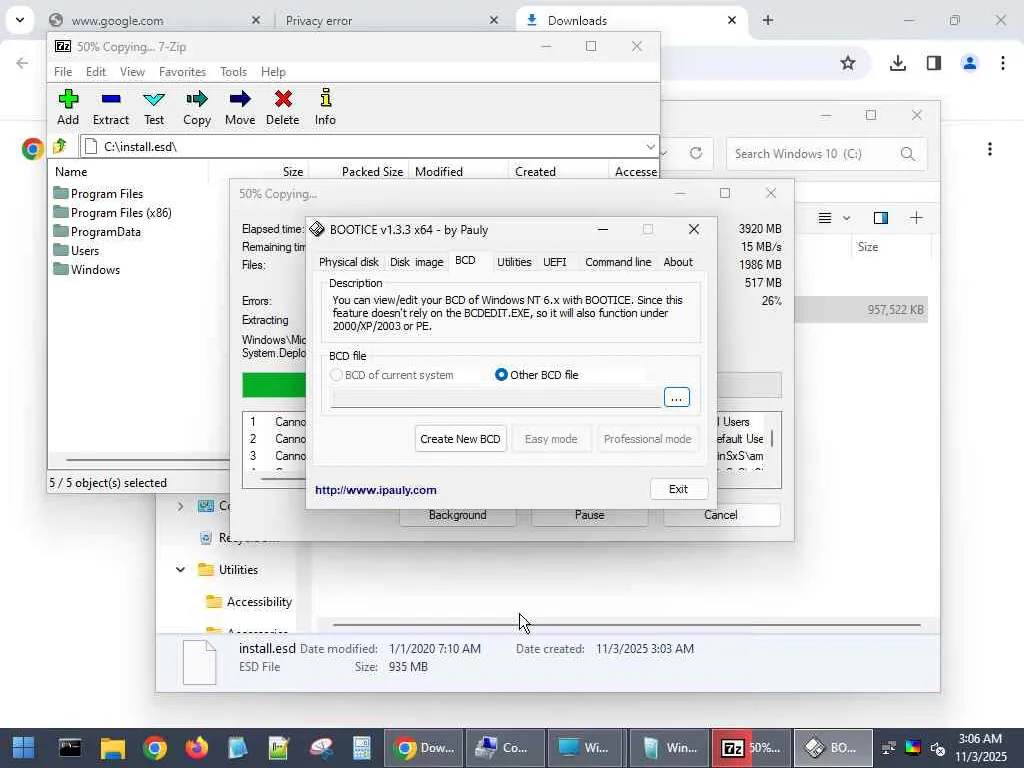1024x768 pixels.
Task: Open the Calculator taskbar icon
Action: (361, 748)
